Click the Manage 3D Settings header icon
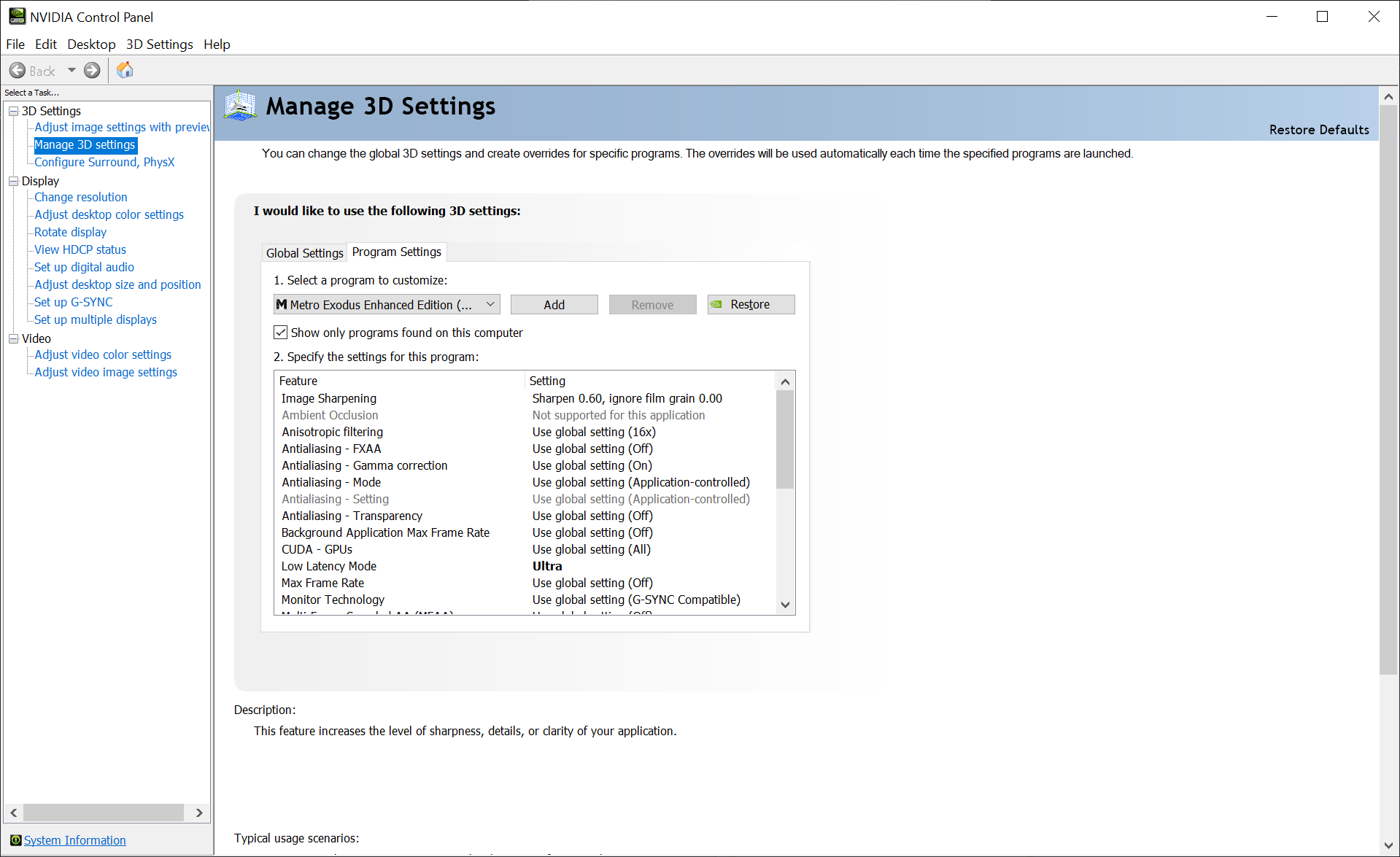This screenshot has height=857, width=1400. point(240,106)
